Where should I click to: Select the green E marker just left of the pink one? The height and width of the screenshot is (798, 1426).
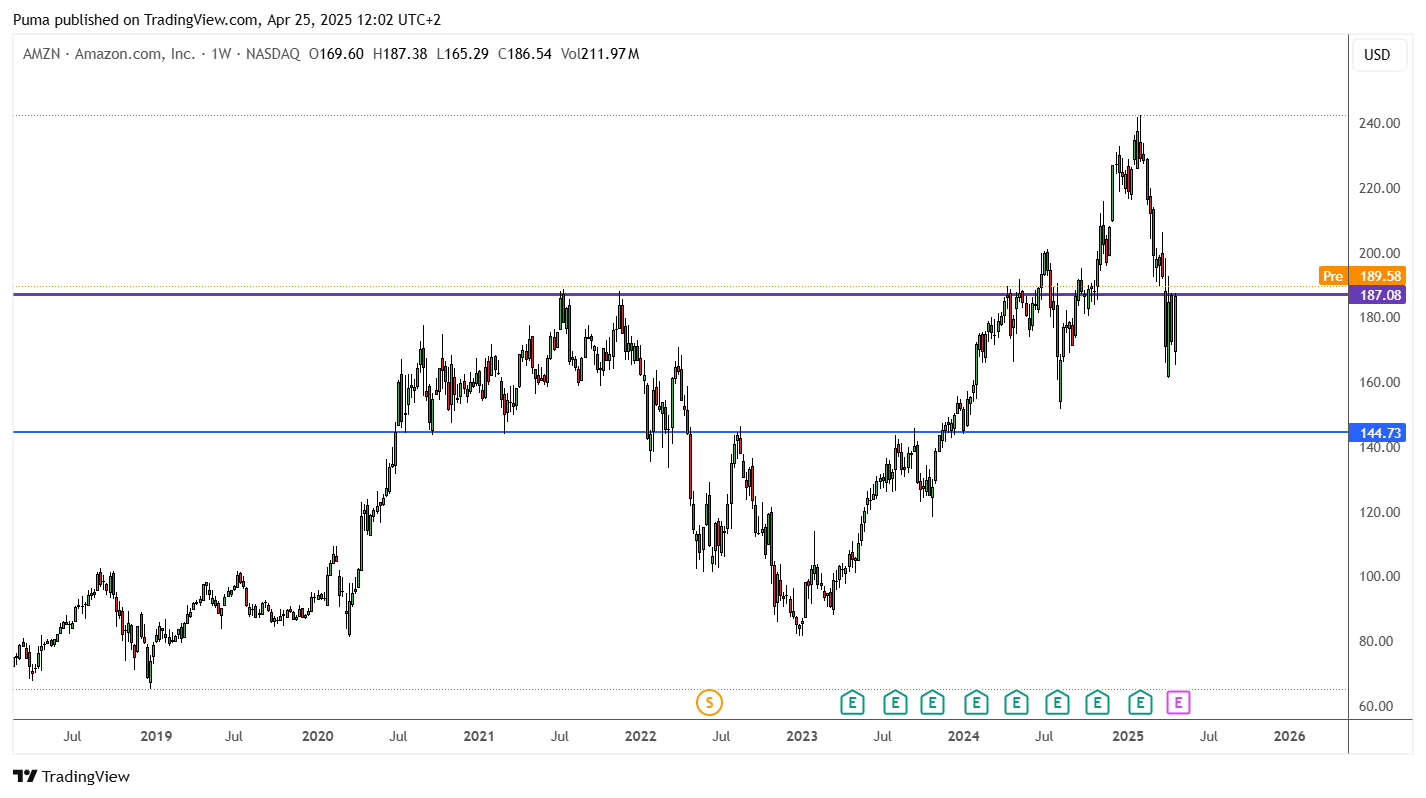1140,703
